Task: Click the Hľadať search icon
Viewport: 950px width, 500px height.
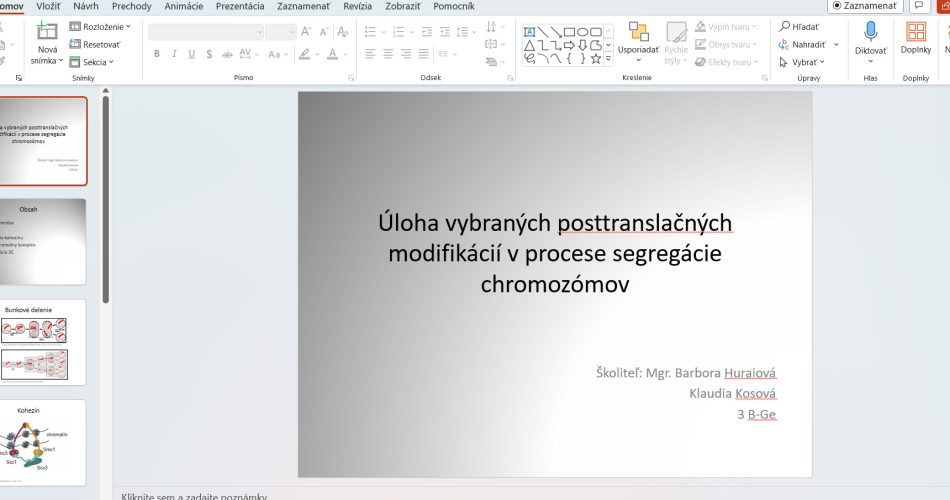Action: click(x=785, y=27)
